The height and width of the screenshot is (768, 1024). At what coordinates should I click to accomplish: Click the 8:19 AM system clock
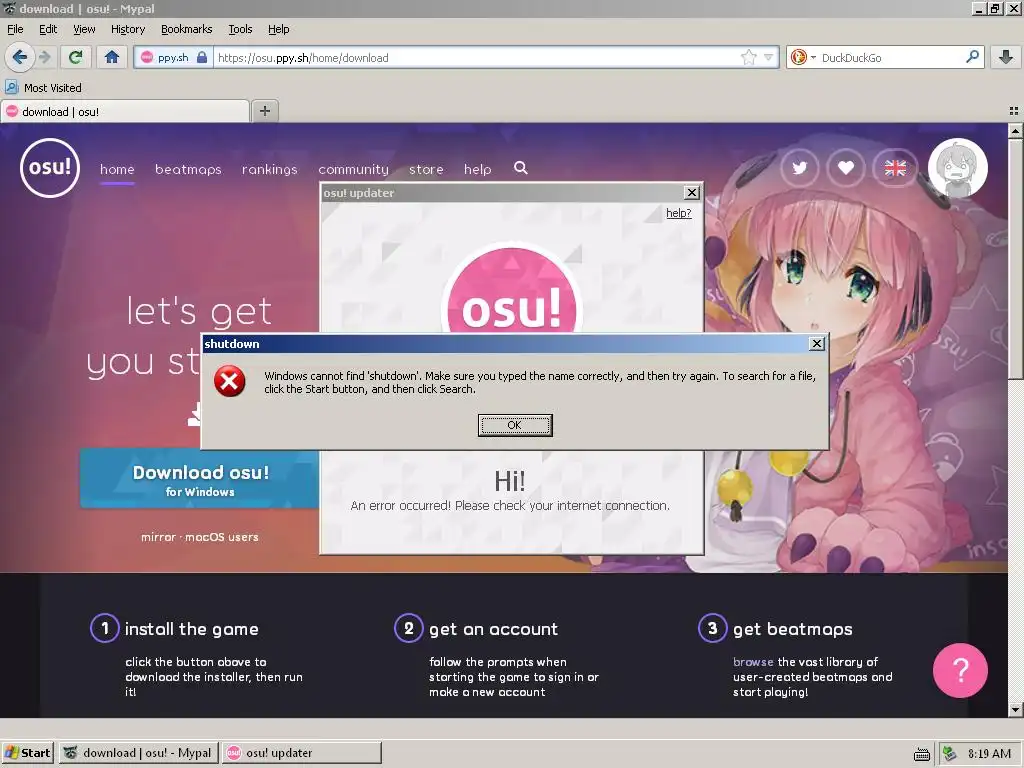tap(989, 754)
